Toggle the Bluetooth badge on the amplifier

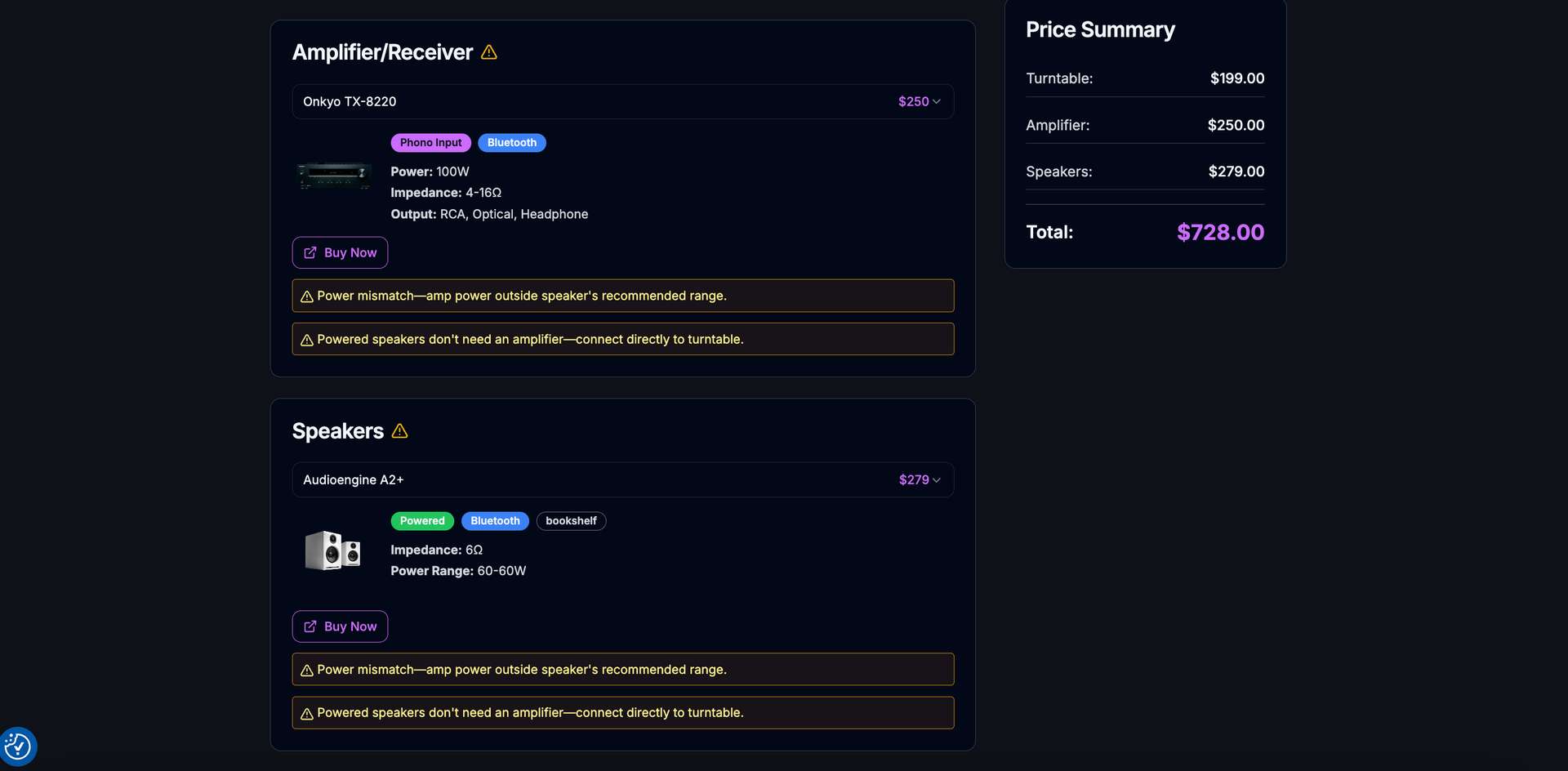pyautogui.click(x=511, y=142)
